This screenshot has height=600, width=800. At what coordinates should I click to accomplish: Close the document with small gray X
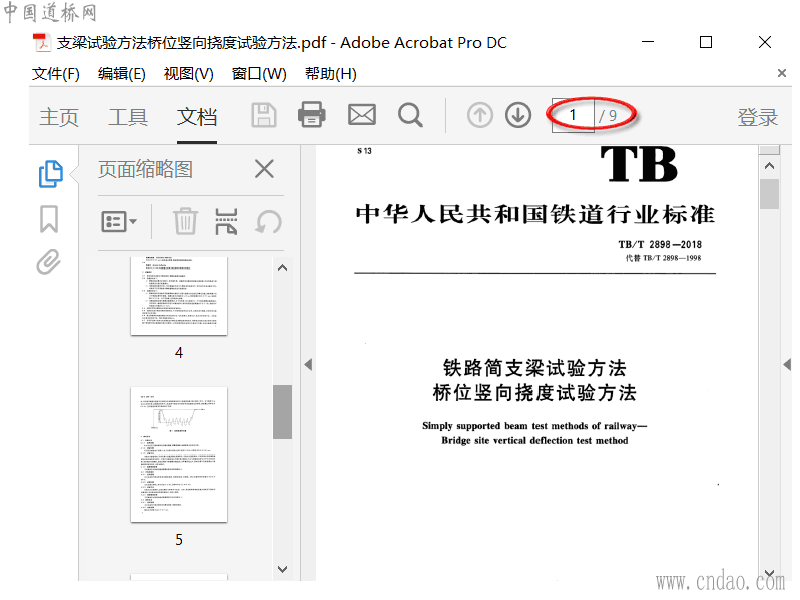(782, 73)
